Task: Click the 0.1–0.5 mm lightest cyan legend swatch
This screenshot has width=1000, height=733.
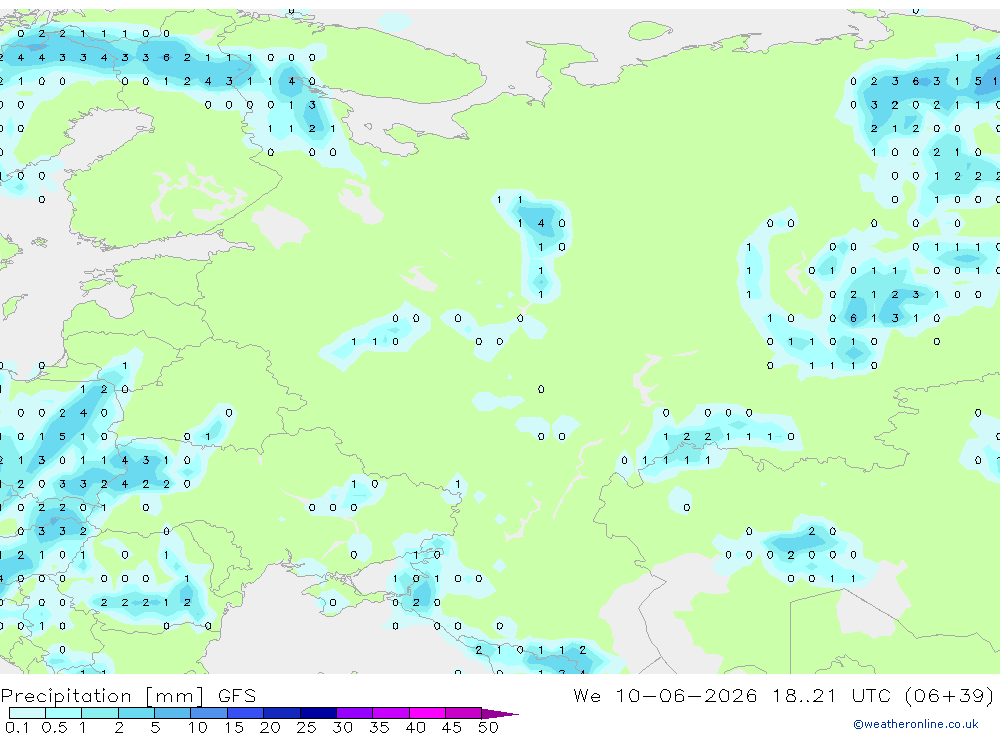Action: click(27, 713)
